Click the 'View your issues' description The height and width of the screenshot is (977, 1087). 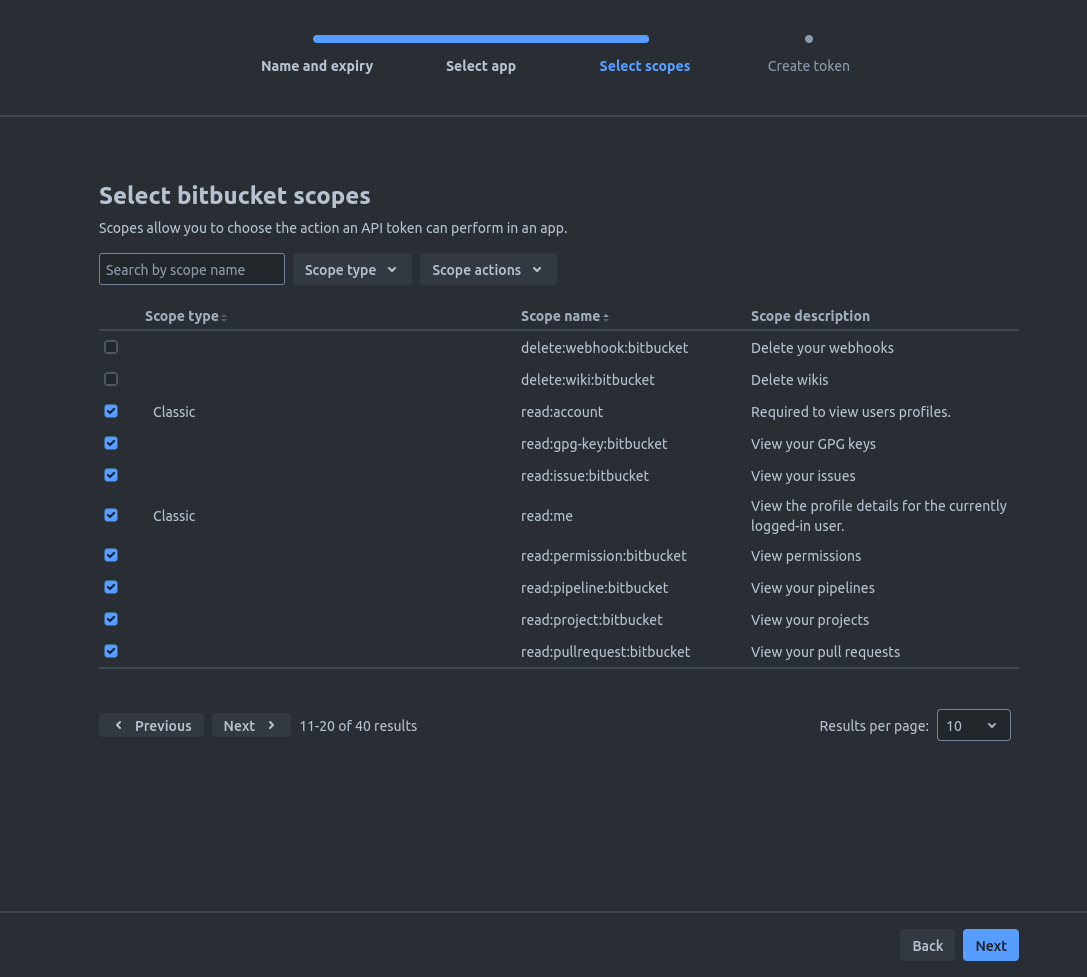(x=803, y=476)
